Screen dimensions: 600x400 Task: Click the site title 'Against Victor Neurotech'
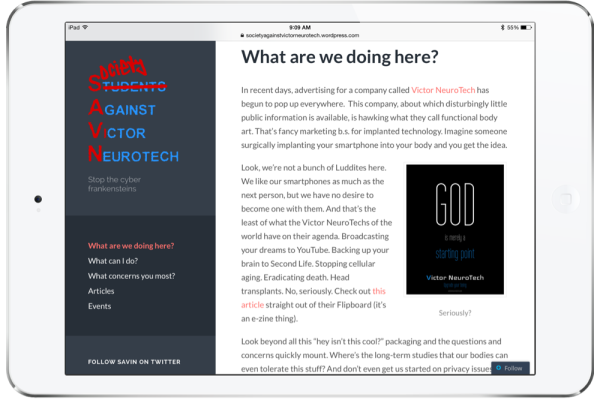(133, 111)
